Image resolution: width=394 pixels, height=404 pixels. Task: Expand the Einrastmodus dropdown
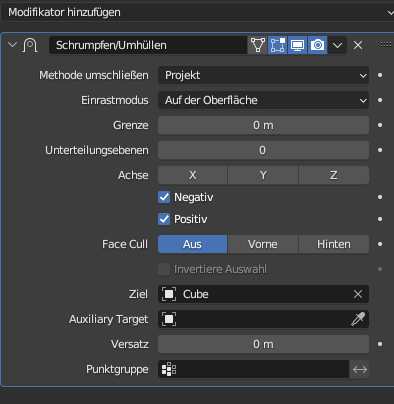(x=263, y=100)
